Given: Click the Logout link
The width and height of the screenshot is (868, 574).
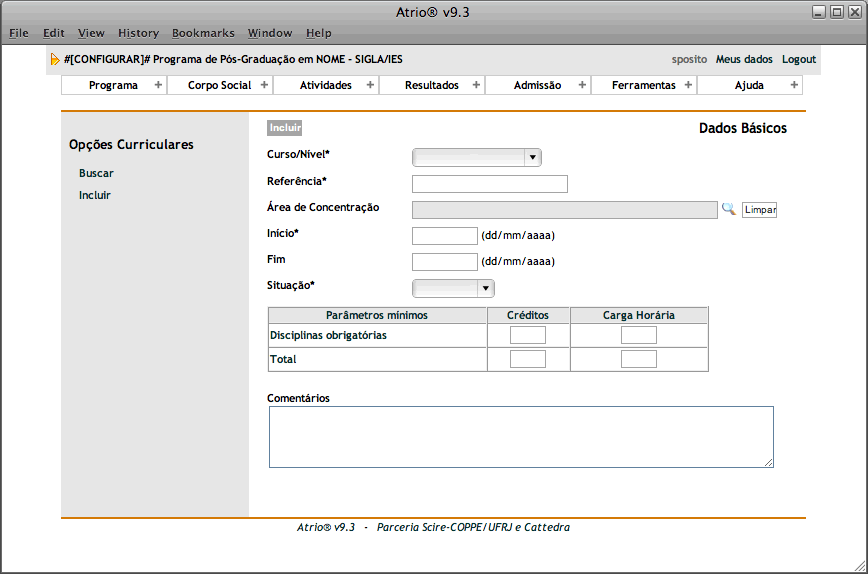Looking at the screenshot, I should pos(799,60).
